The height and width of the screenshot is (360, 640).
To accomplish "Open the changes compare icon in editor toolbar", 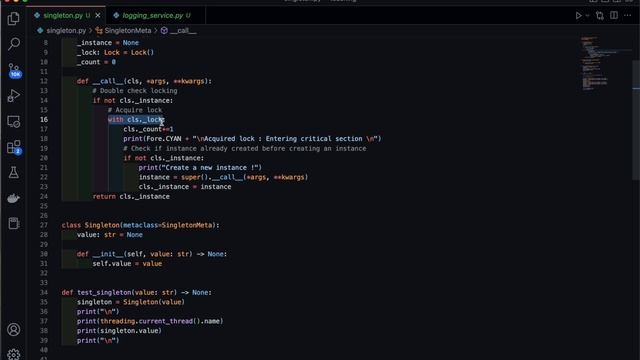I will tap(600, 16).
